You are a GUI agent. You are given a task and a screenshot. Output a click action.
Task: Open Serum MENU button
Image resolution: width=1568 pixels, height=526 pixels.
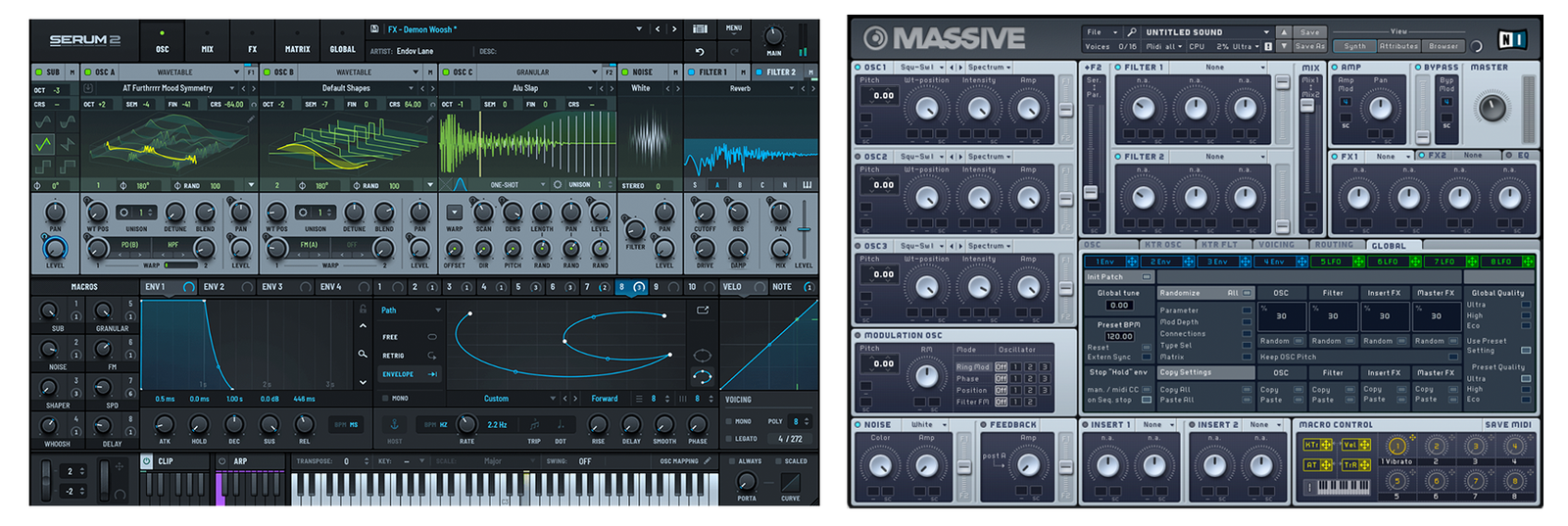click(734, 28)
